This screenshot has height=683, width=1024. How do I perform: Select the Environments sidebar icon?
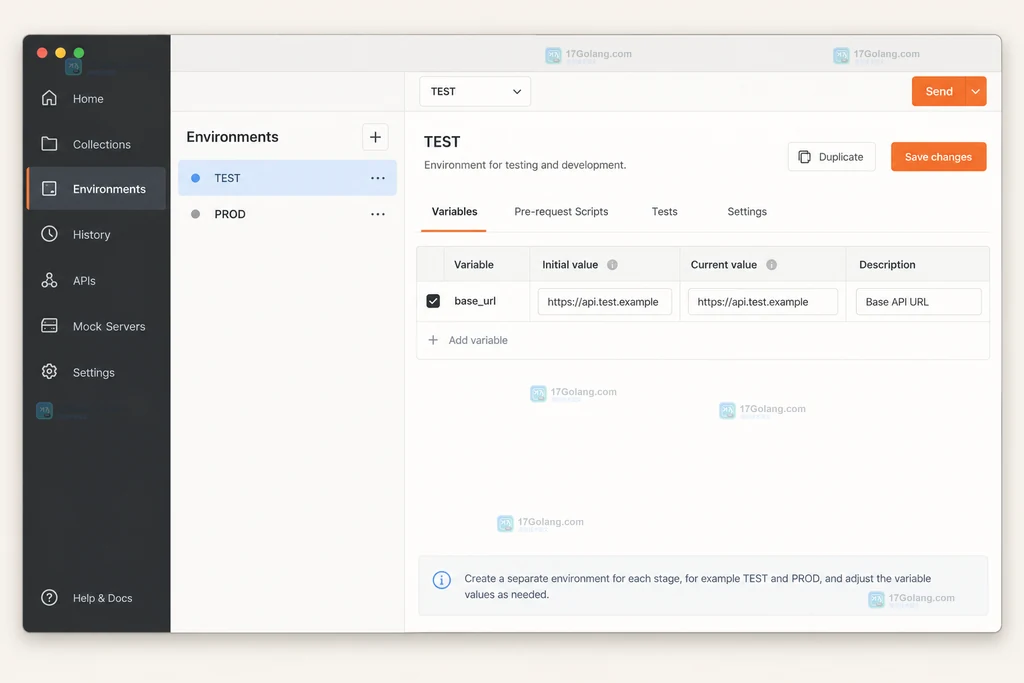(49, 189)
